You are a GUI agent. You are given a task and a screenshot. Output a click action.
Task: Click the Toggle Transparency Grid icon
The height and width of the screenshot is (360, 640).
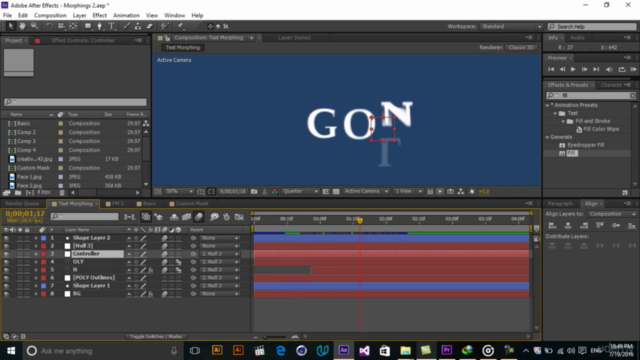point(336,191)
